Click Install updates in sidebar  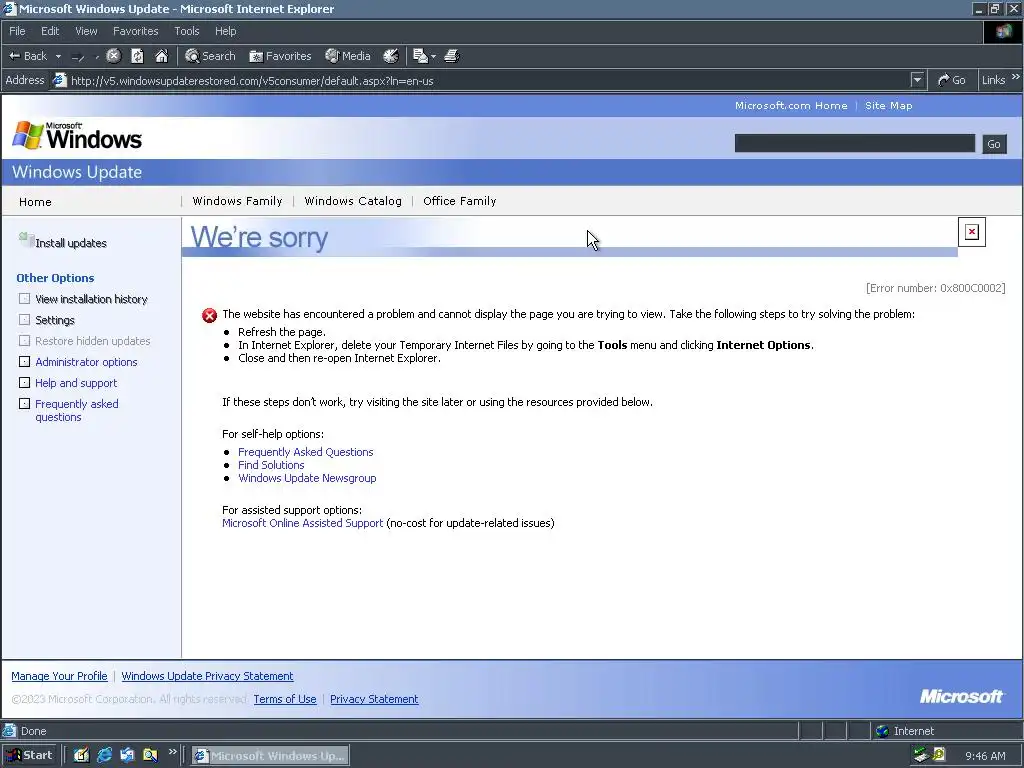pyautogui.click(x=71, y=243)
